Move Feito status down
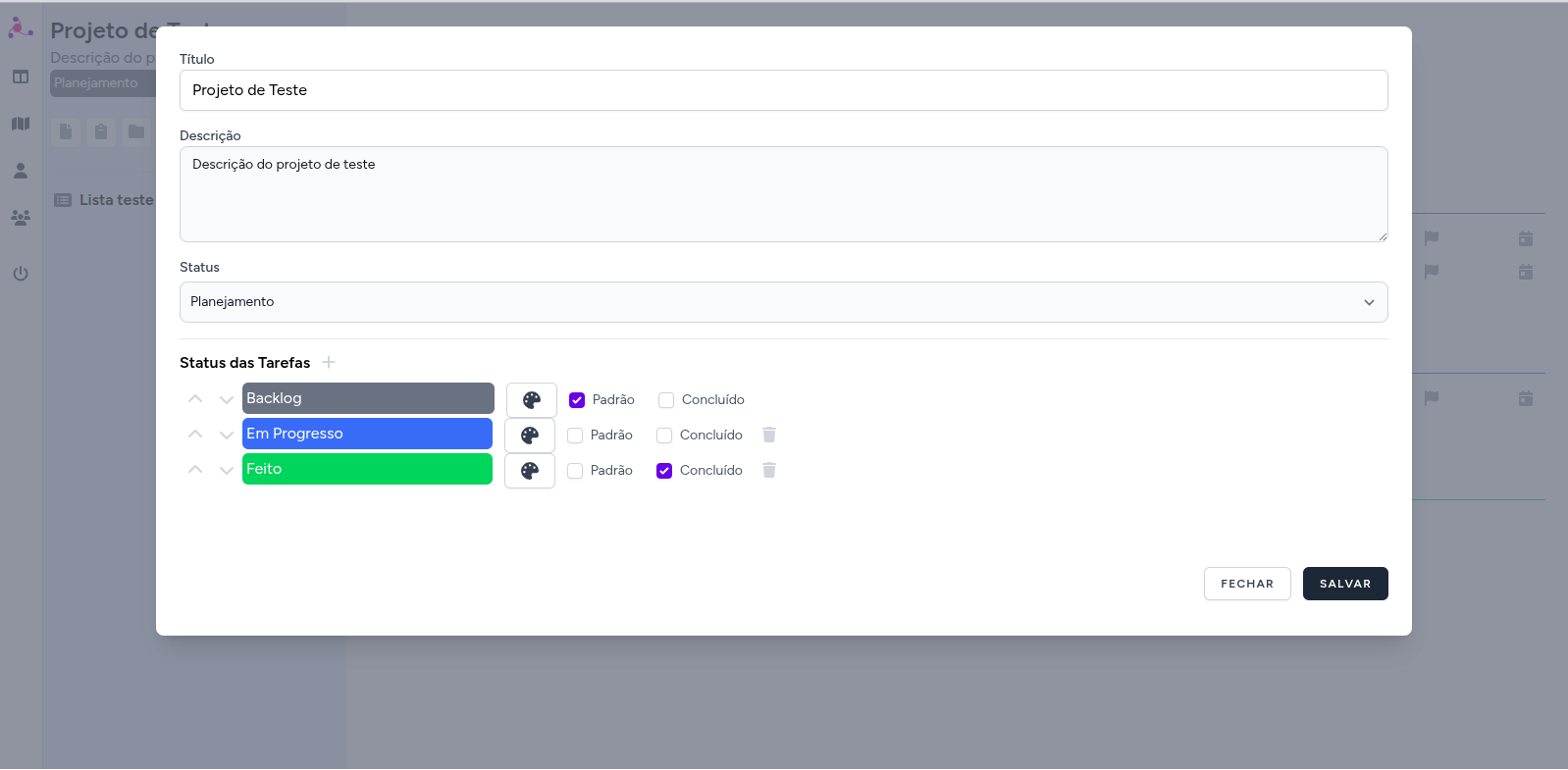The height and width of the screenshot is (770, 1568). (227, 470)
